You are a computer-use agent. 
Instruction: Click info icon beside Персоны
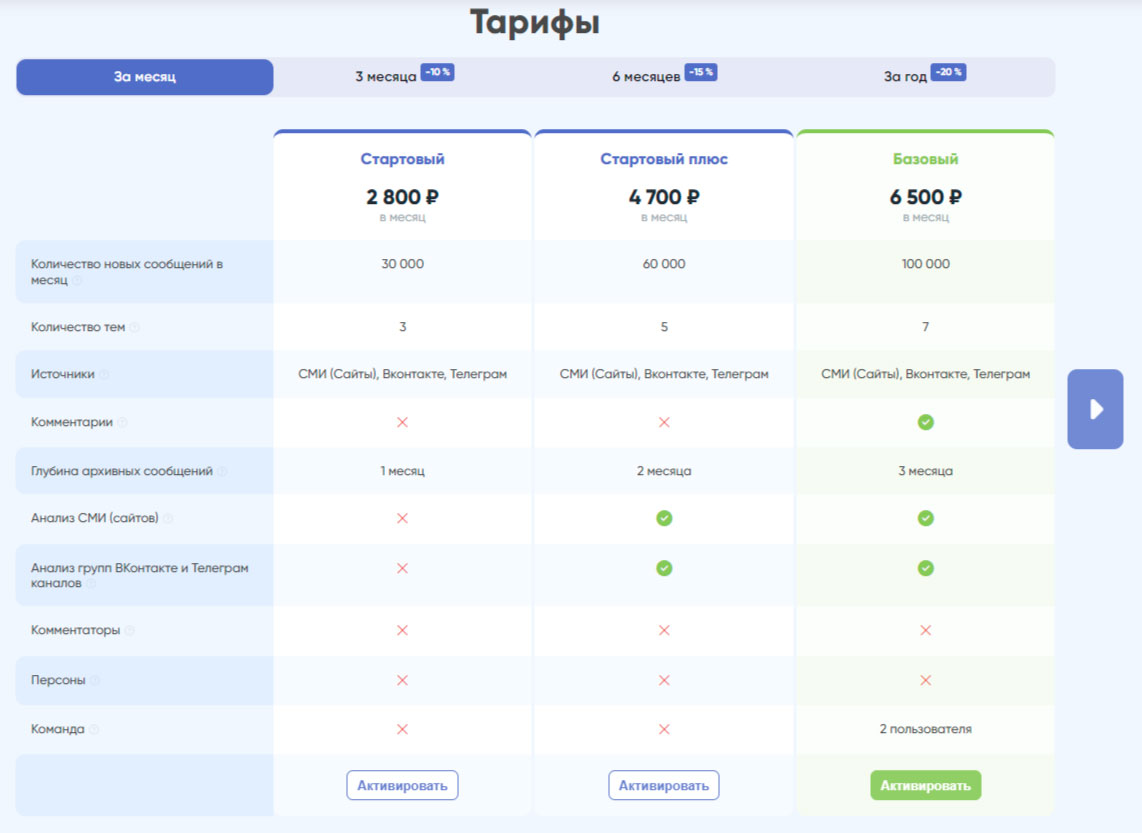[95, 681]
